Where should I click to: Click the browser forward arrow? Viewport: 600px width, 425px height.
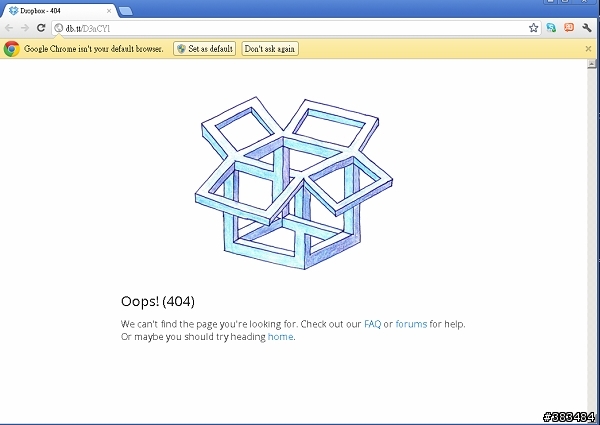[x=25, y=28]
